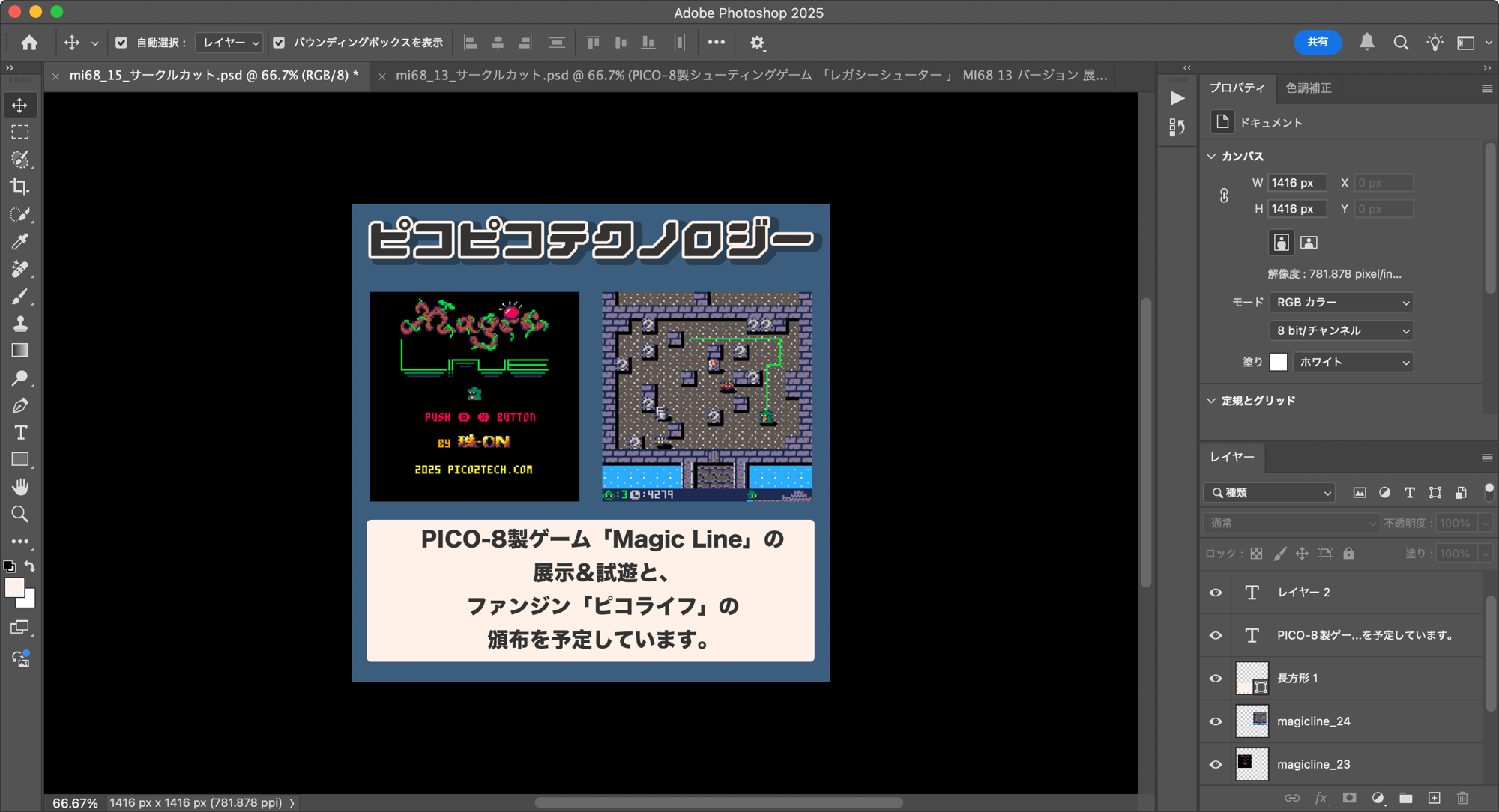
Task: Select the Pen tool
Action: [20, 405]
